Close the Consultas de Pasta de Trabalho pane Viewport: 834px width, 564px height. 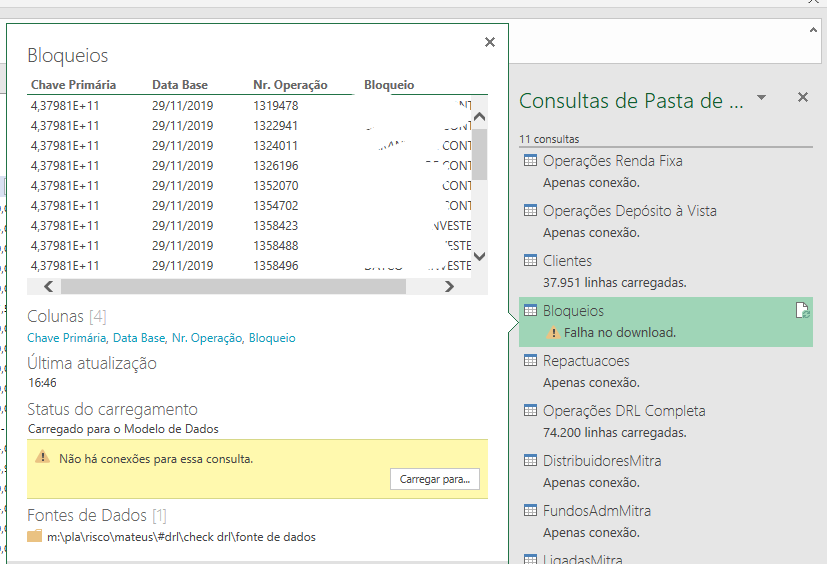[x=803, y=97]
